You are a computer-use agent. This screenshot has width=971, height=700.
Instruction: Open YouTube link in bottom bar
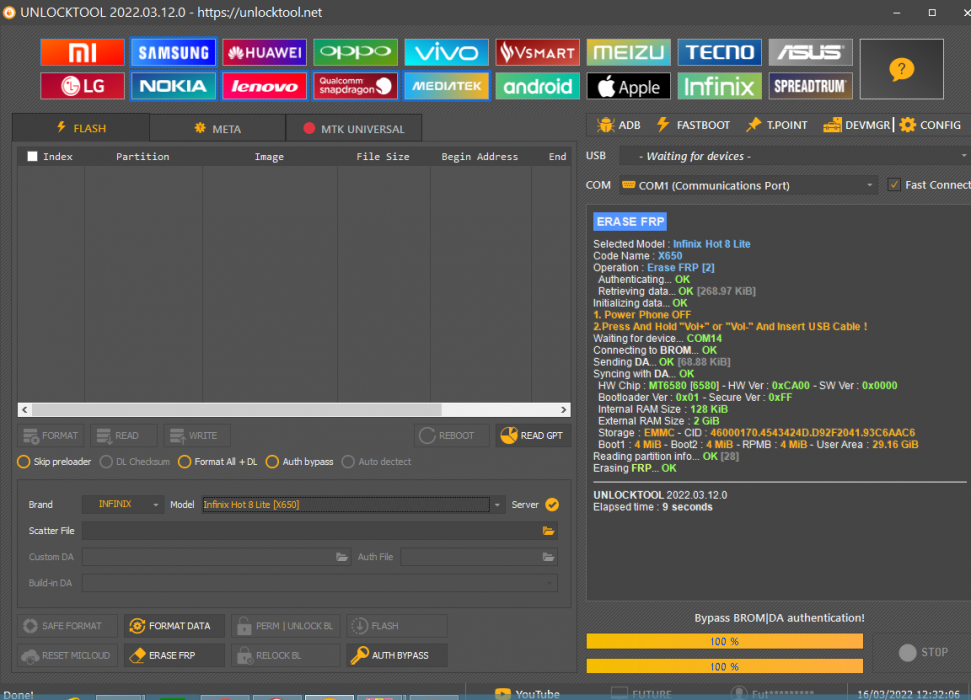[x=527, y=694]
